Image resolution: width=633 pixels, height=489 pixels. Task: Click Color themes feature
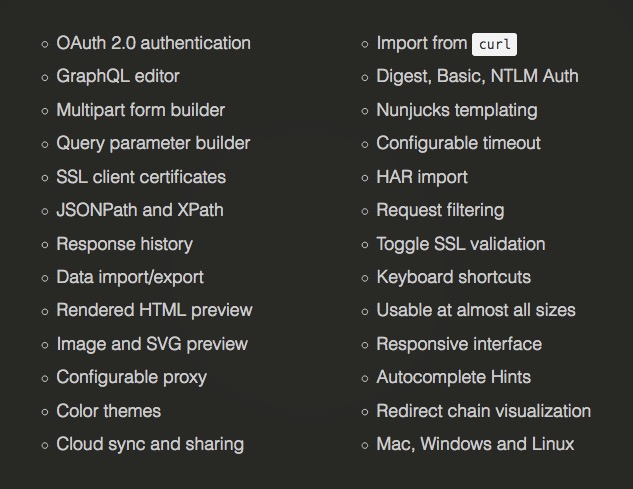pyautogui.click(x=109, y=411)
